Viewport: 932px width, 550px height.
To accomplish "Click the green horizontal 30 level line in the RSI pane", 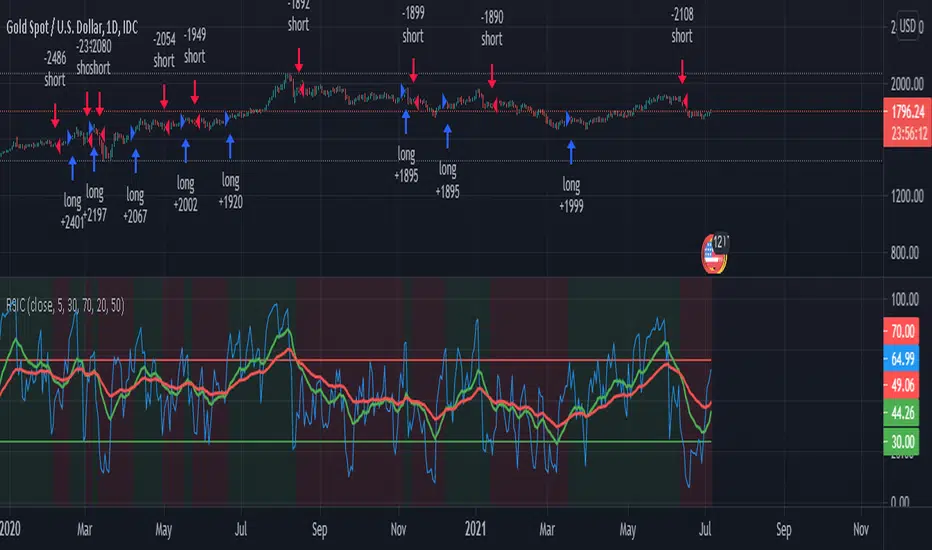I will tap(355, 441).
